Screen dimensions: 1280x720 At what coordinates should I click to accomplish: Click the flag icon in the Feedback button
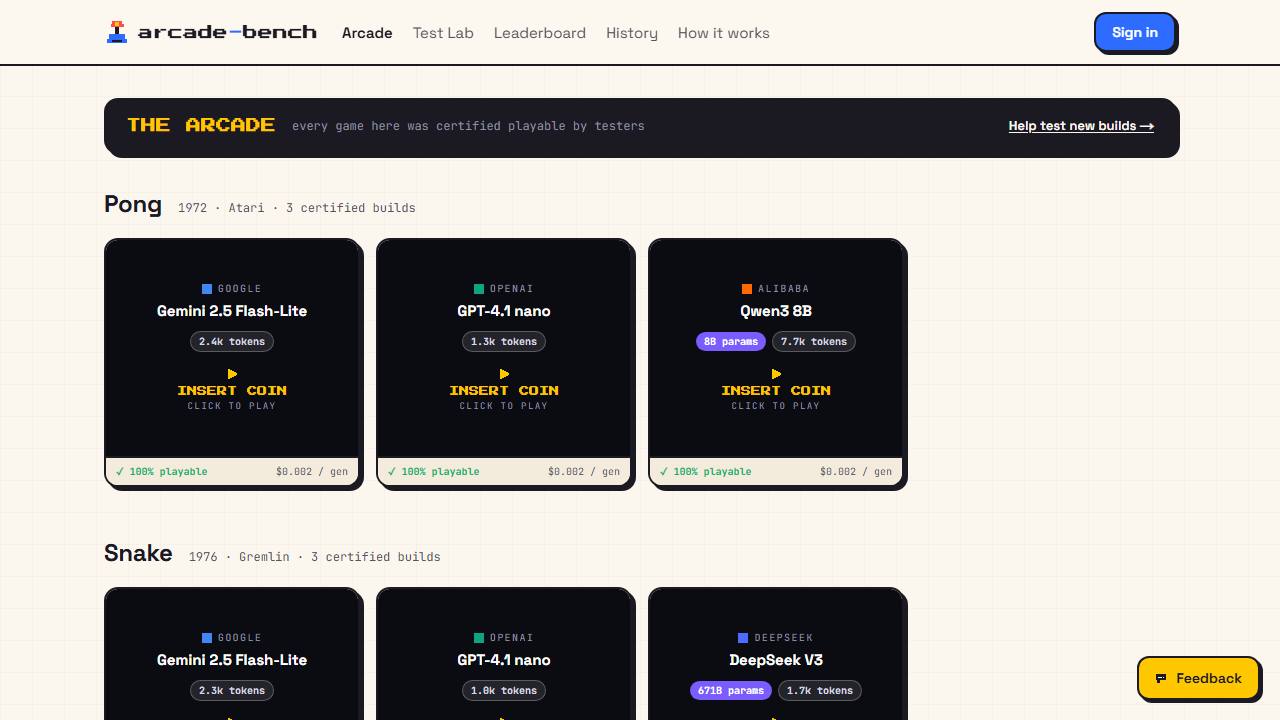(x=1161, y=678)
